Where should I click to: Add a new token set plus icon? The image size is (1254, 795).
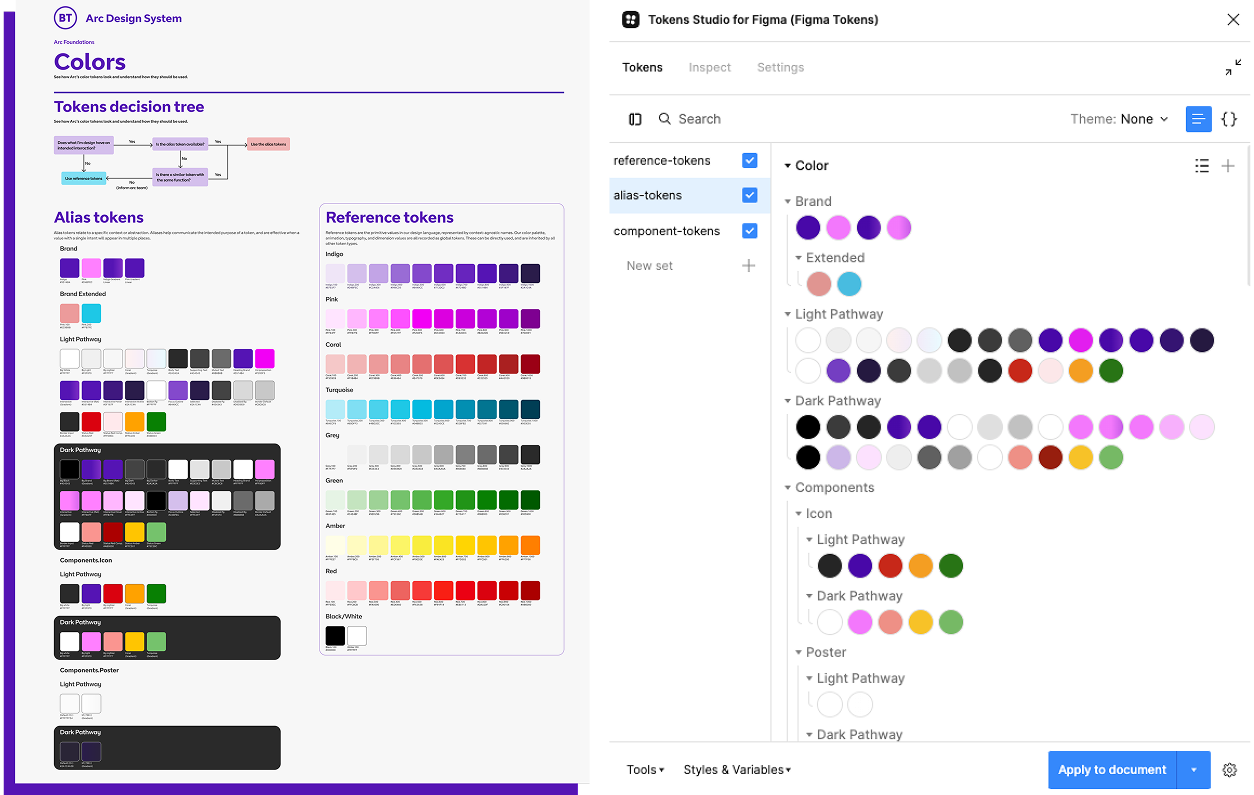click(x=748, y=266)
